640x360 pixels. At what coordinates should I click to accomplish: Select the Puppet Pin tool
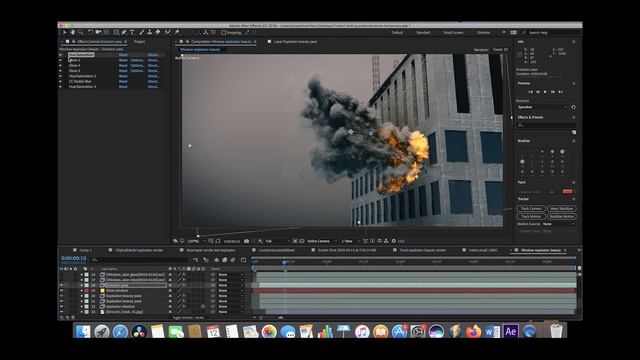[177, 32]
